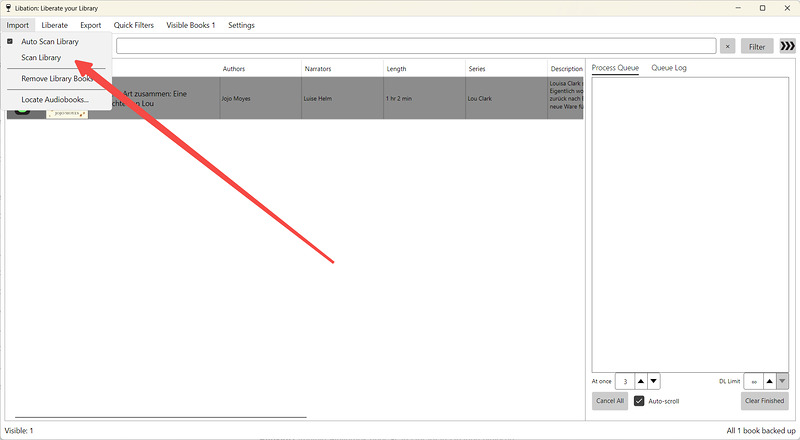Open the Quick Filters menu
This screenshot has height=440, width=800.
(134, 25)
